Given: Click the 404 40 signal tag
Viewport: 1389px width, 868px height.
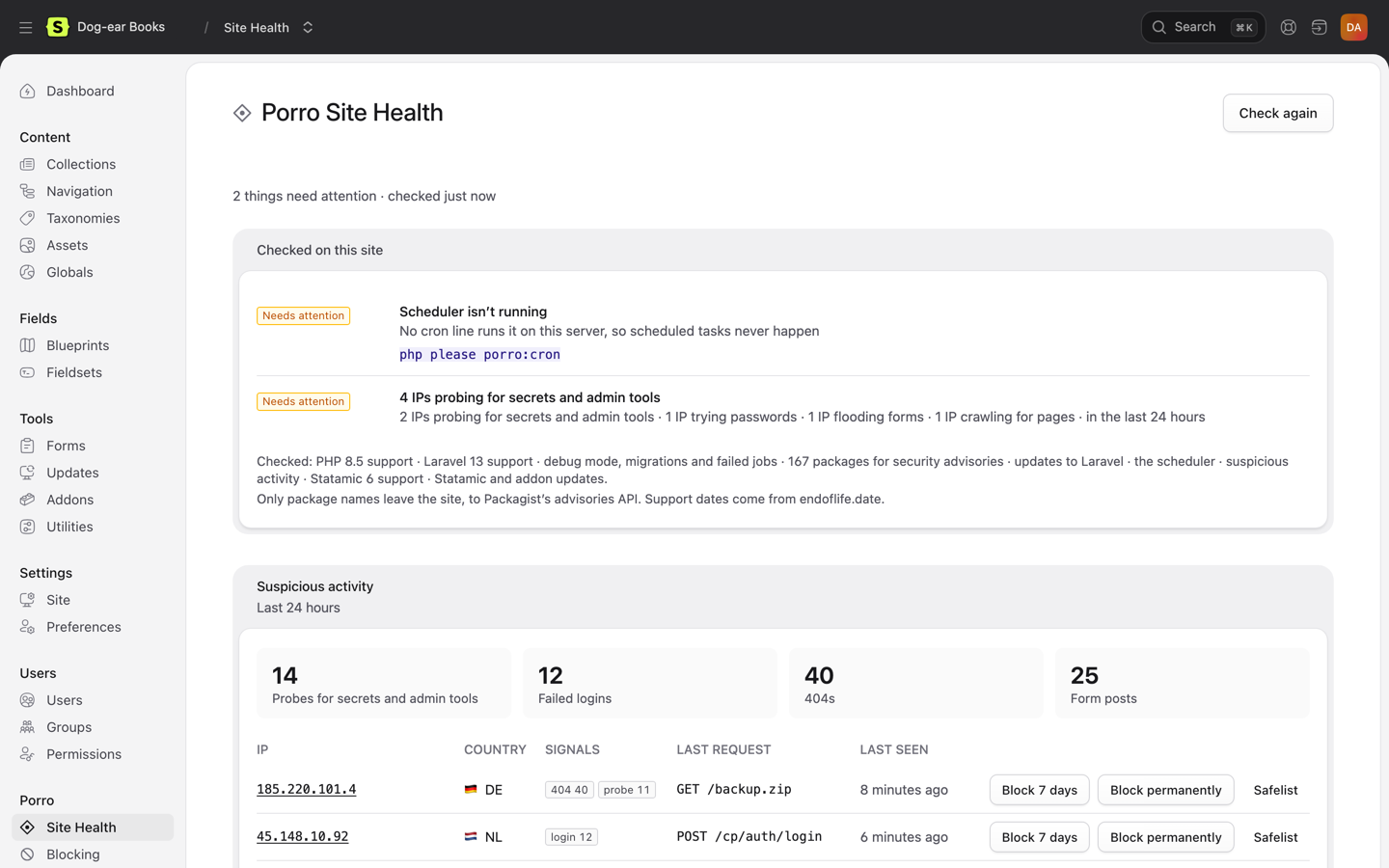Looking at the screenshot, I should [569, 790].
